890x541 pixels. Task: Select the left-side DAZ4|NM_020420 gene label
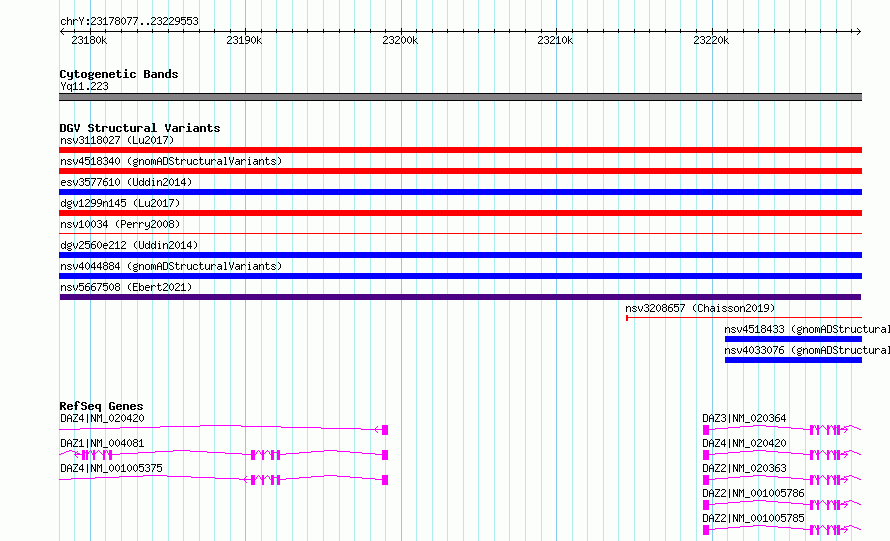(x=102, y=418)
